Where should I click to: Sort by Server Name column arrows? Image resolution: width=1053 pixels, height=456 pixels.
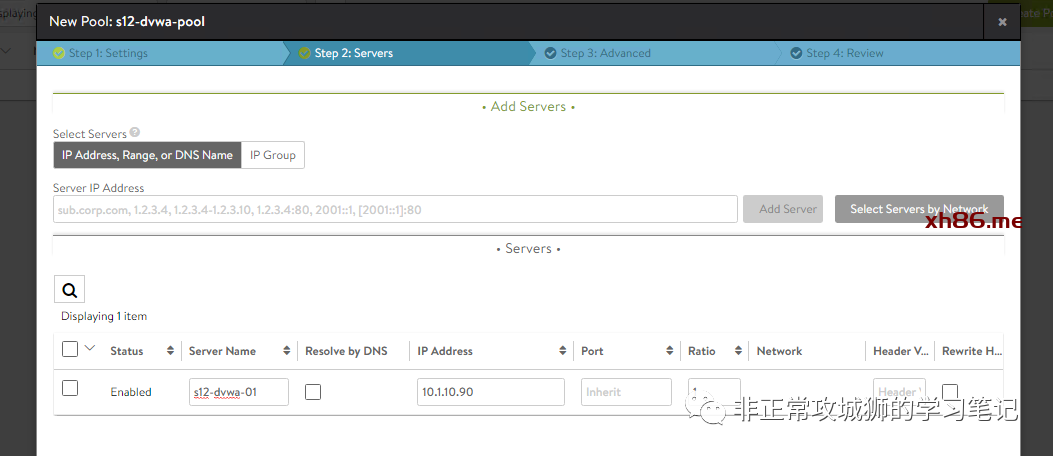pos(287,351)
